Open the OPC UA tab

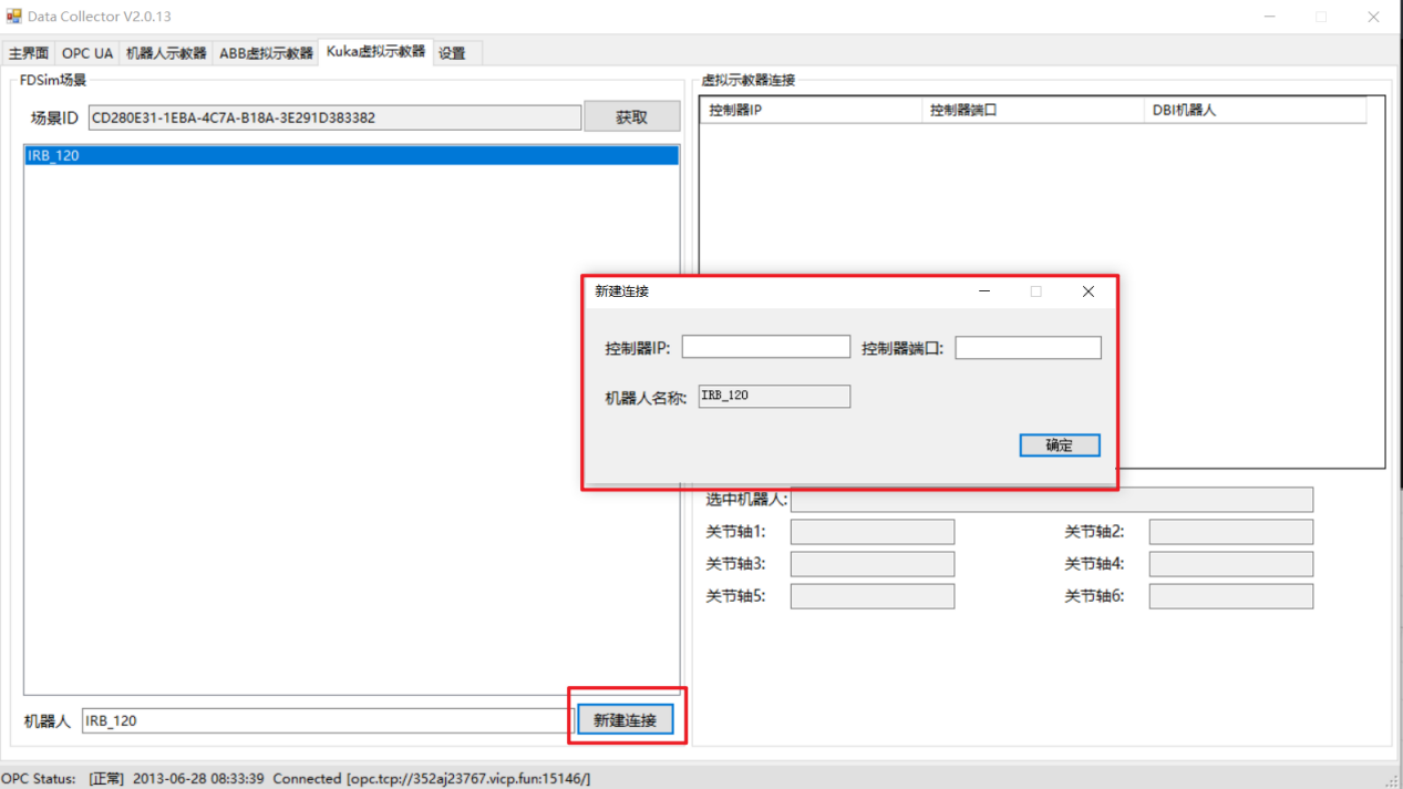[87, 53]
